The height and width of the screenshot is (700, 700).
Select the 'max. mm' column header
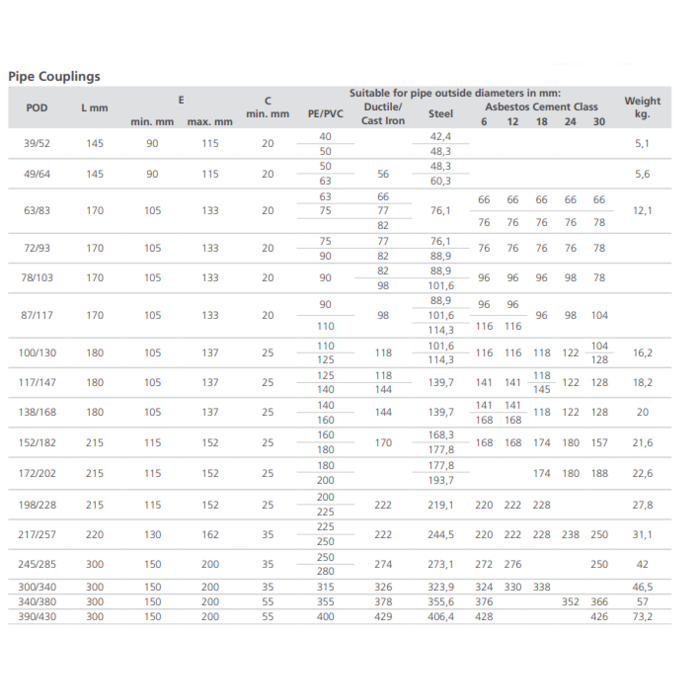209,122
